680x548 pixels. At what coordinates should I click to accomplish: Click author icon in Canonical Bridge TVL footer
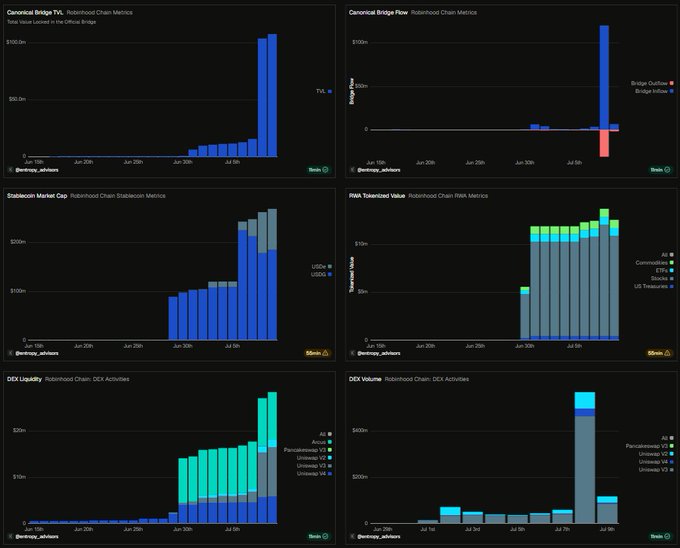(10, 170)
